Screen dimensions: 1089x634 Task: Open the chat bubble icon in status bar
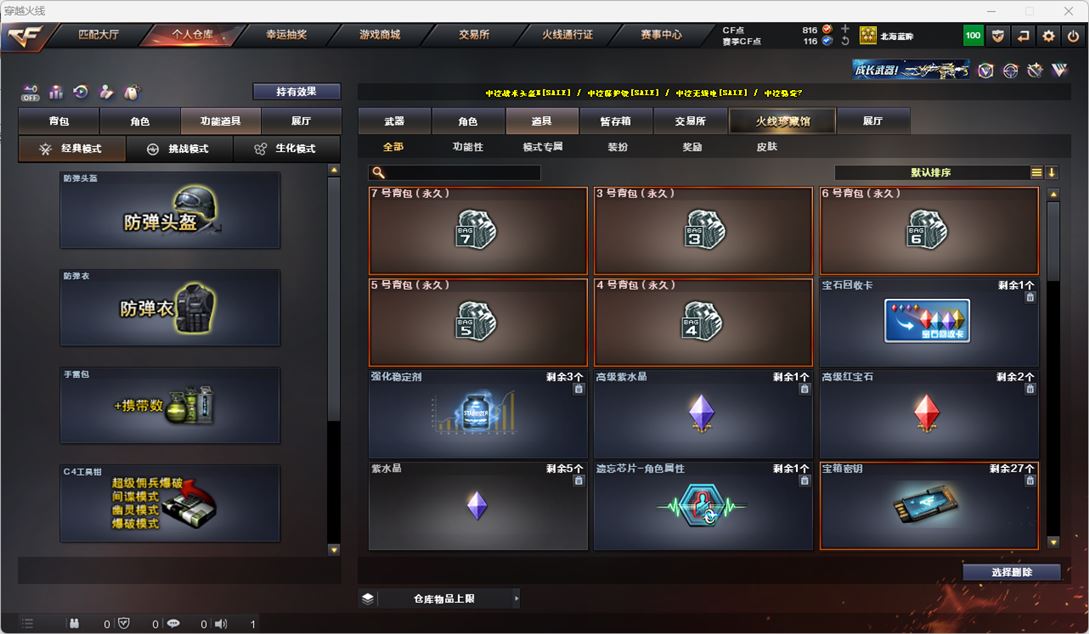pyautogui.click(x=173, y=624)
